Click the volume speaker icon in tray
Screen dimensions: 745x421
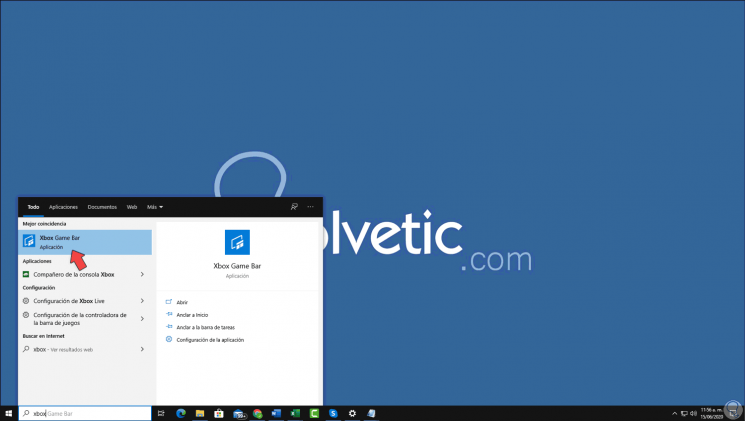coord(693,413)
